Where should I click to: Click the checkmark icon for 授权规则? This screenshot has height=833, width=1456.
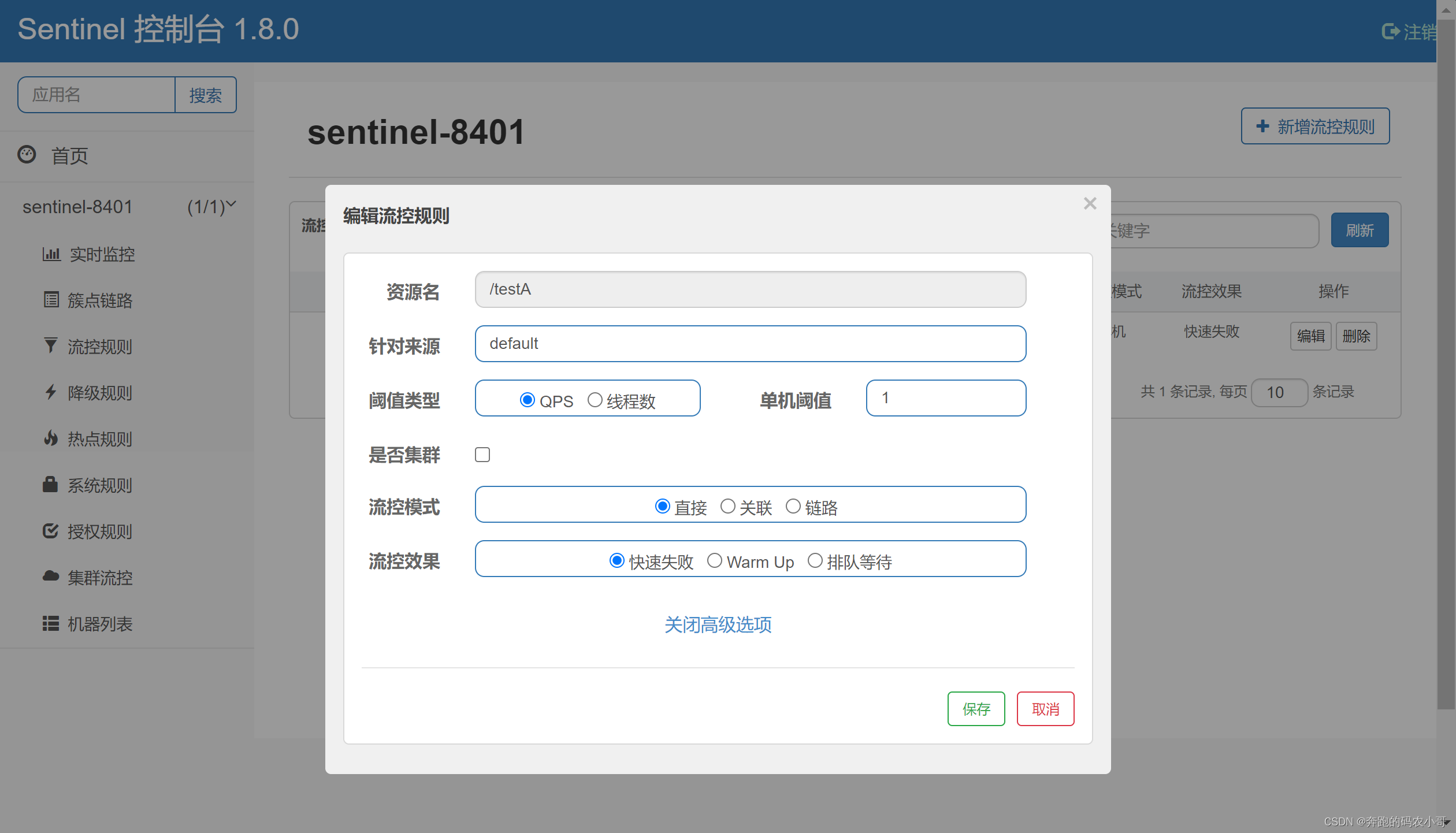click(x=51, y=530)
